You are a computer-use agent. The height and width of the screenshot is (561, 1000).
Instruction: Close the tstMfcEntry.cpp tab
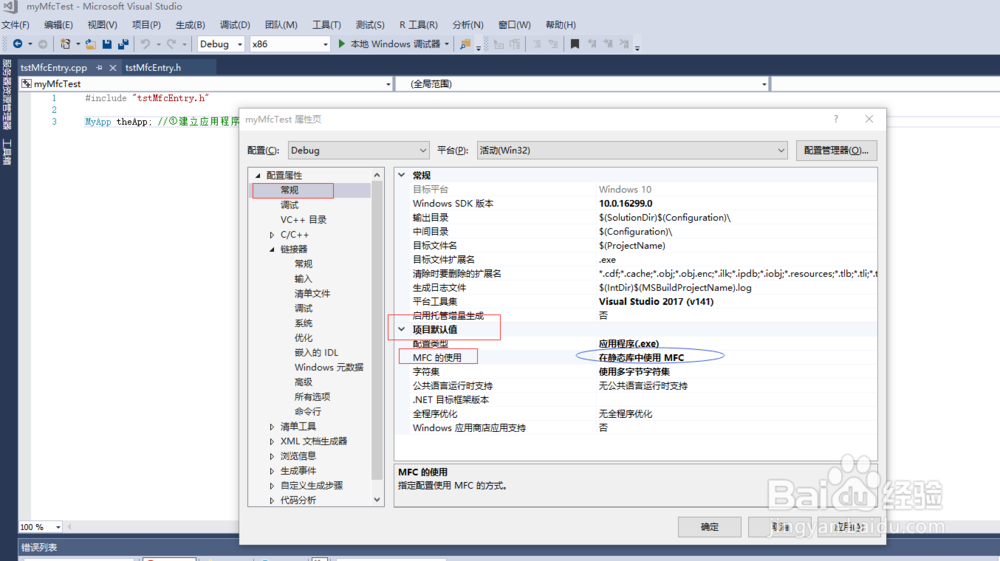coord(113,68)
